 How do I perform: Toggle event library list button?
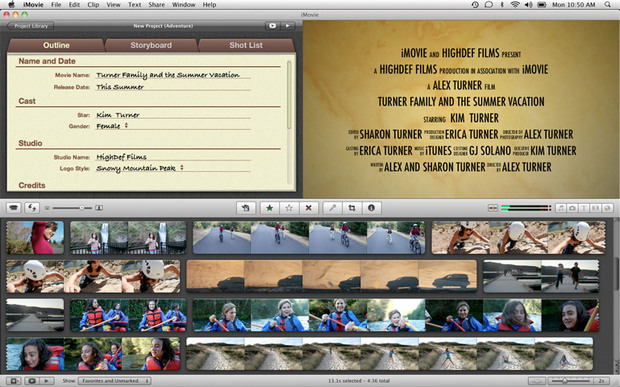pos(13,381)
